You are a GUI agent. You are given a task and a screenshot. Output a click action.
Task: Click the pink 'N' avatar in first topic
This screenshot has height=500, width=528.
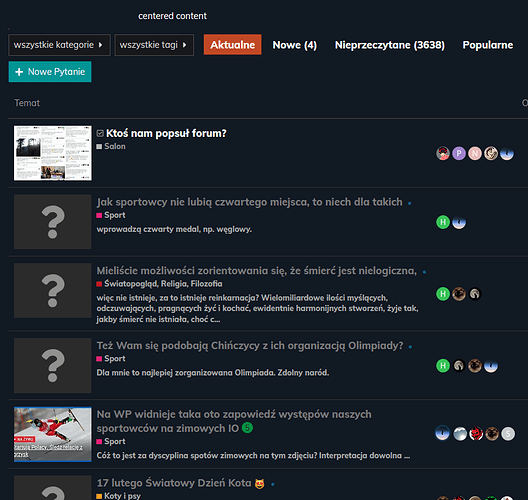coord(475,153)
